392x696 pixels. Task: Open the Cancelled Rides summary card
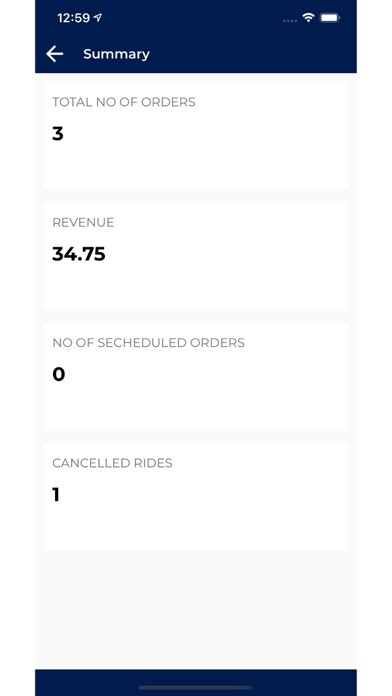tap(196, 497)
